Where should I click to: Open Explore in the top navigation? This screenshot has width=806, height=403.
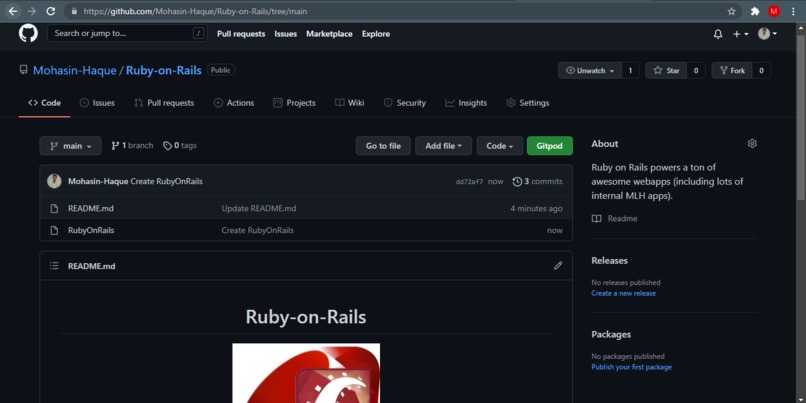point(376,34)
